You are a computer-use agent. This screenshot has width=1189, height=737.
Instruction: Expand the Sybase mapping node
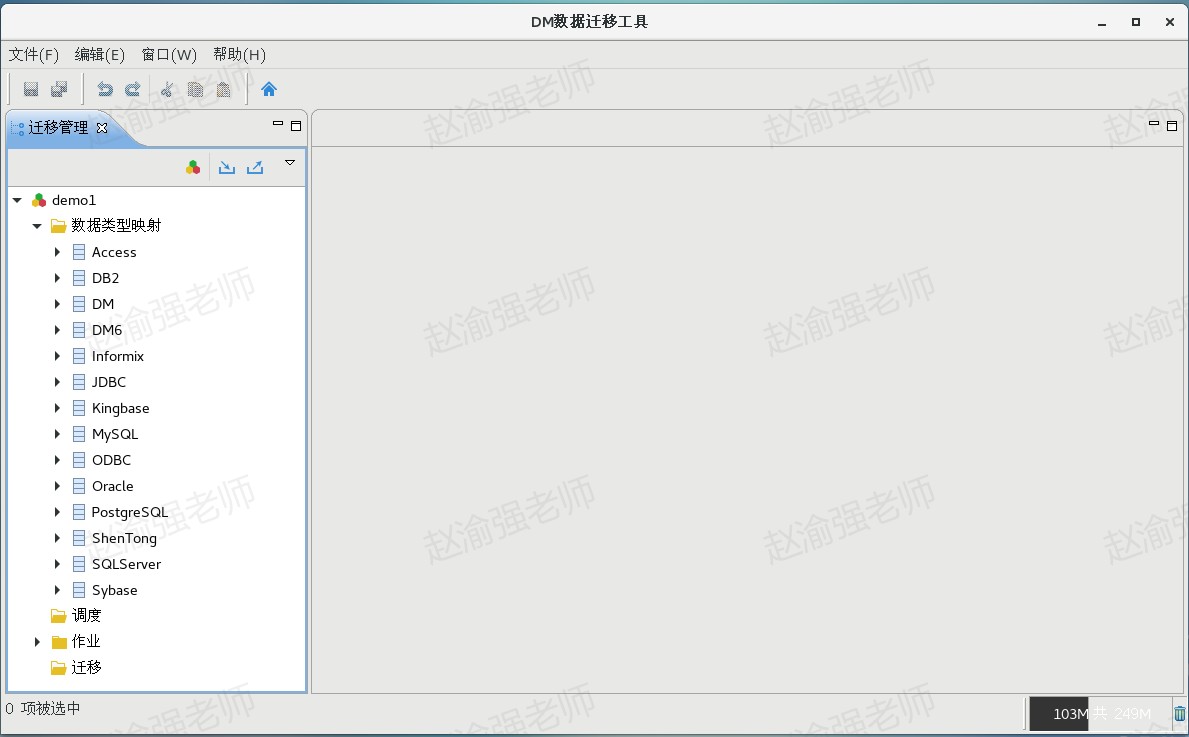point(57,590)
